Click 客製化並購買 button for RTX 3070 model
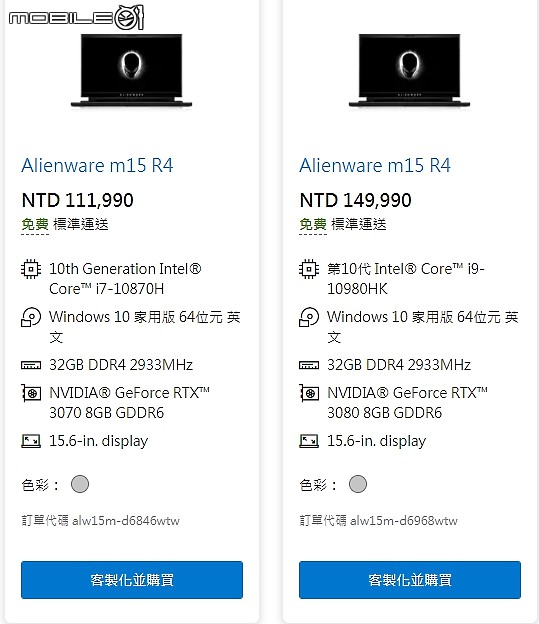The width and height of the screenshot is (539, 624). [132, 580]
